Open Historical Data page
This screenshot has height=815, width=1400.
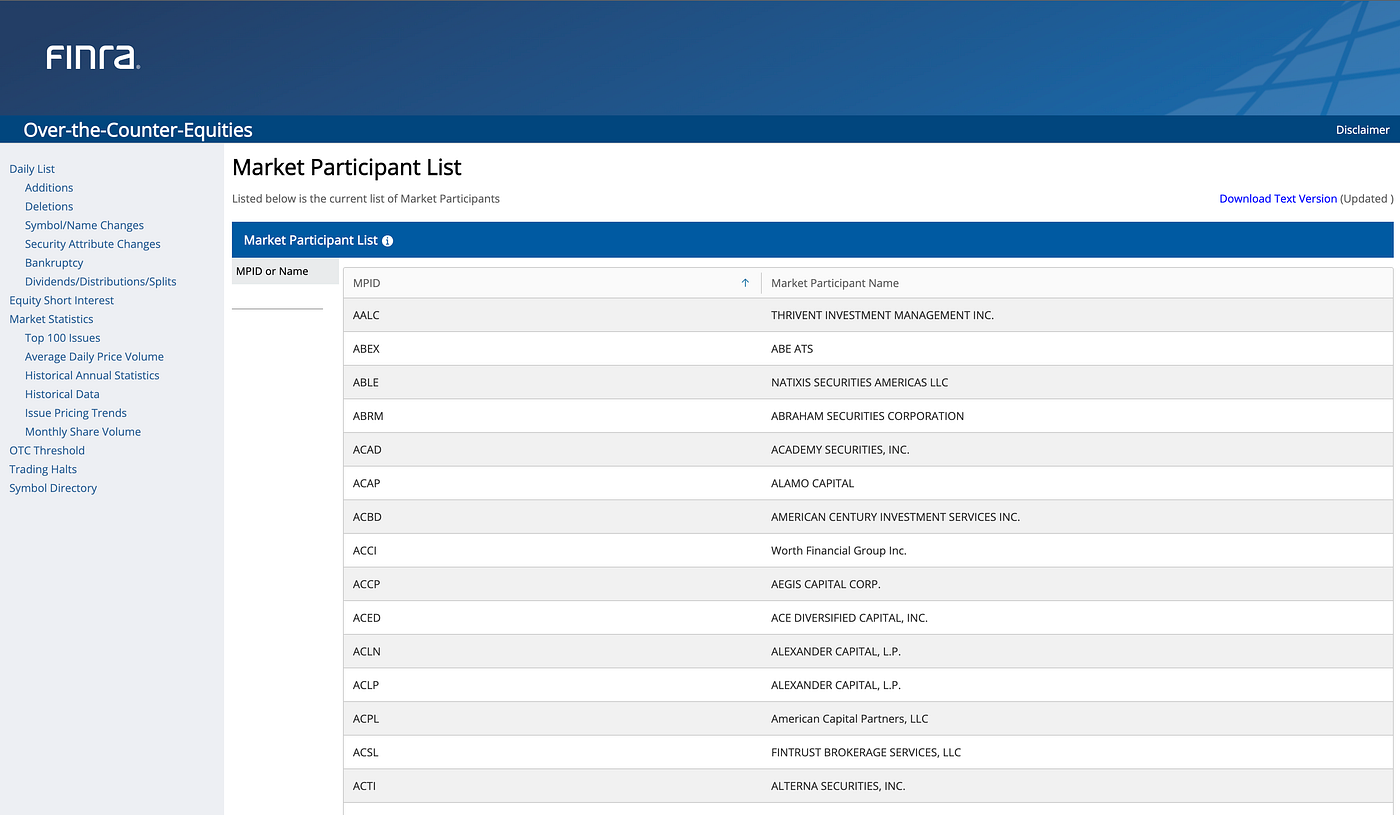(x=62, y=394)
